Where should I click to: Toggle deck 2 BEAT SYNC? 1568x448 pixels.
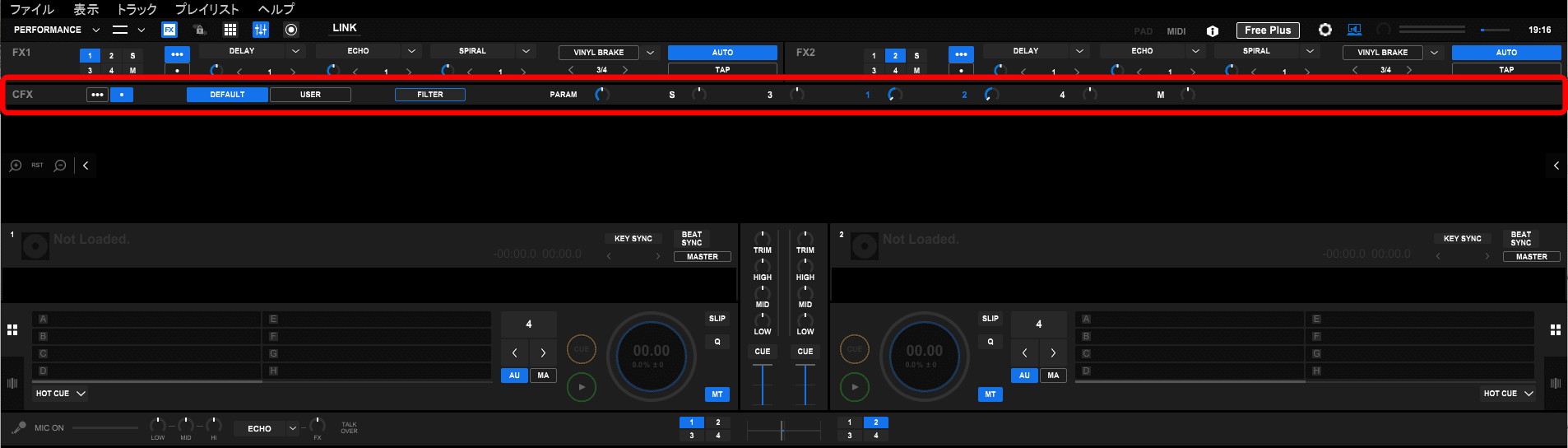(1521, 239)
